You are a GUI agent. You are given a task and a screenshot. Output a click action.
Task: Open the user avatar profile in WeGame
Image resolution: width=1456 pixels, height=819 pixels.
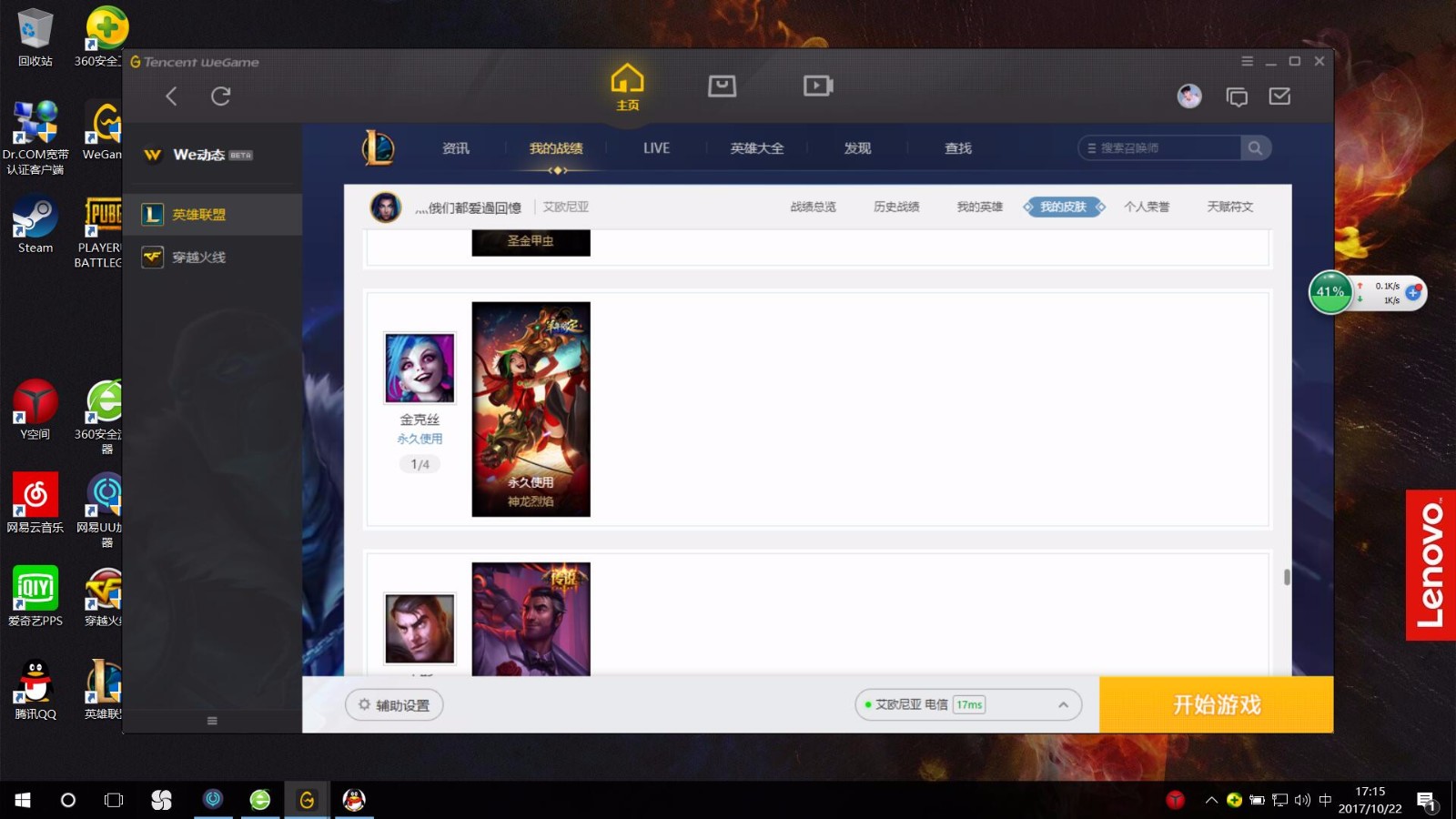point(1189,96)
